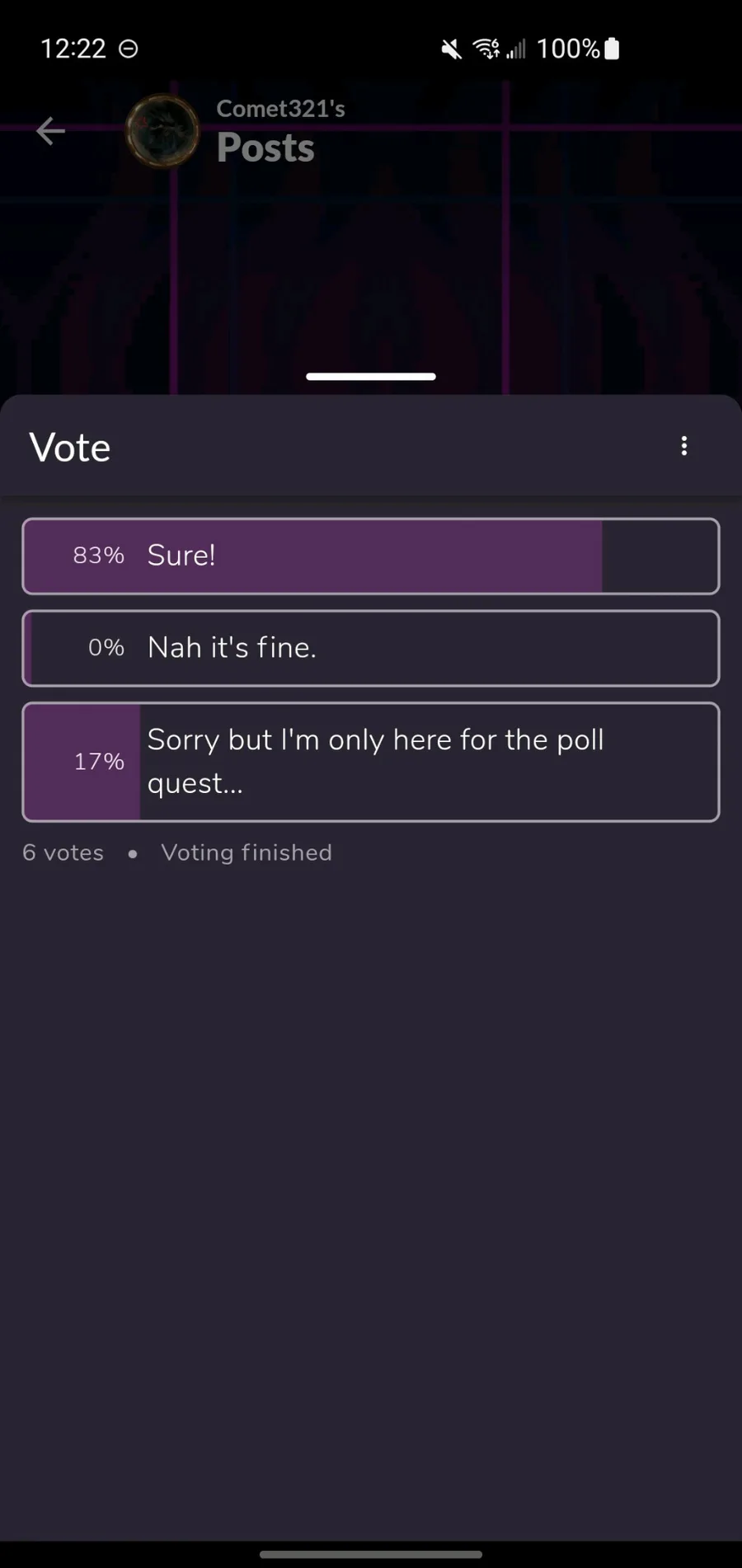Tap the "Comet321's" username text
The width and height of the screenshot is (742, 1568).
click(280, 108)
